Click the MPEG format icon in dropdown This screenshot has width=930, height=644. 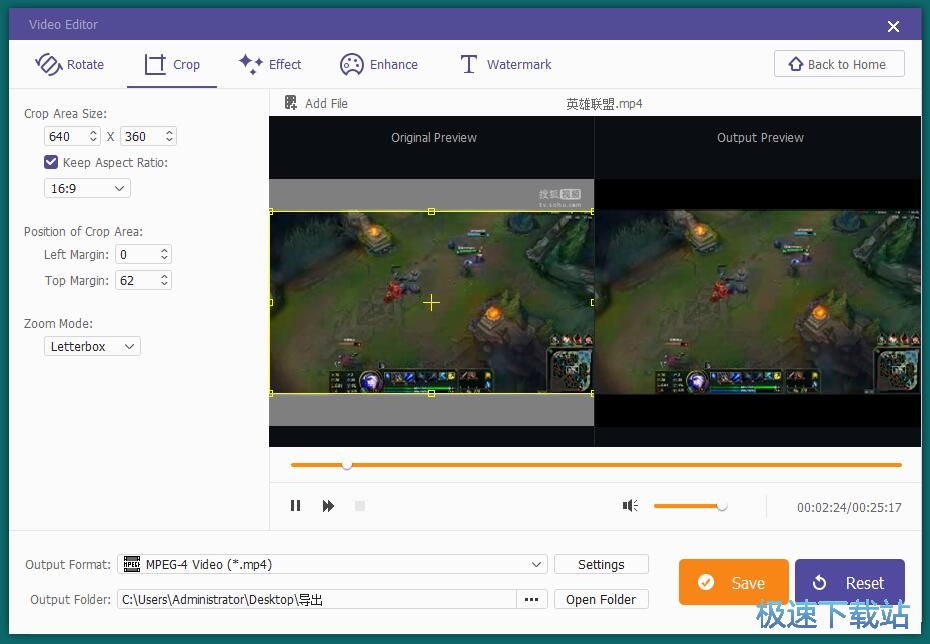132,564
